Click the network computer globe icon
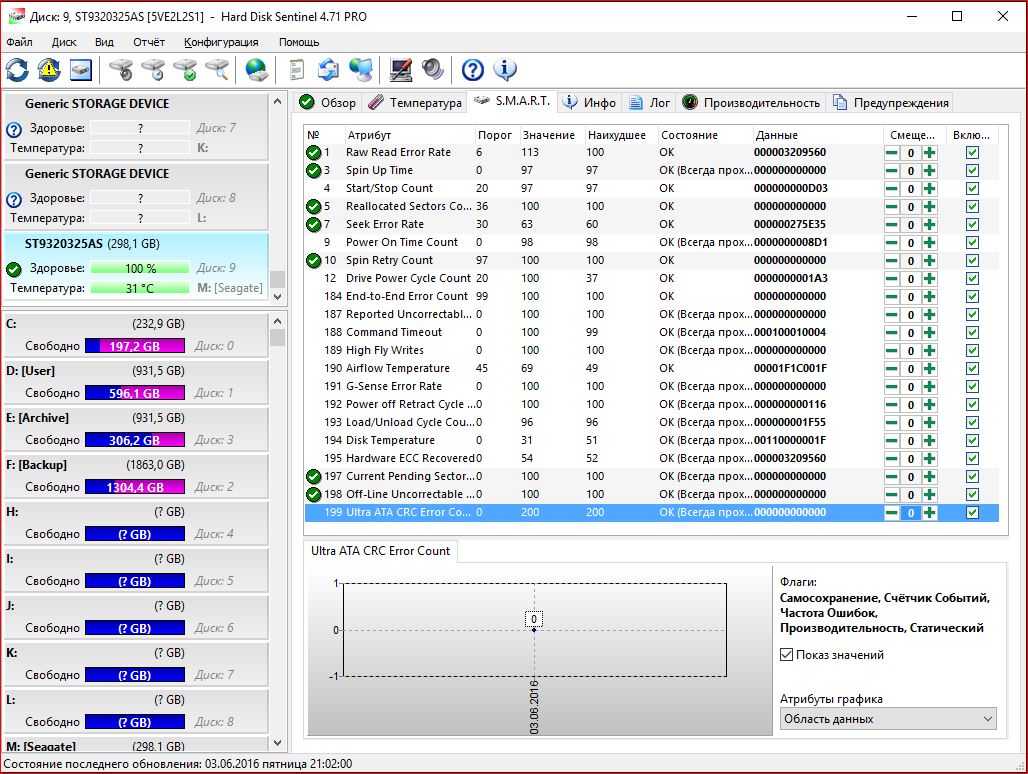The height and width of the screenshot is (774, 1028). coord(361,69)
